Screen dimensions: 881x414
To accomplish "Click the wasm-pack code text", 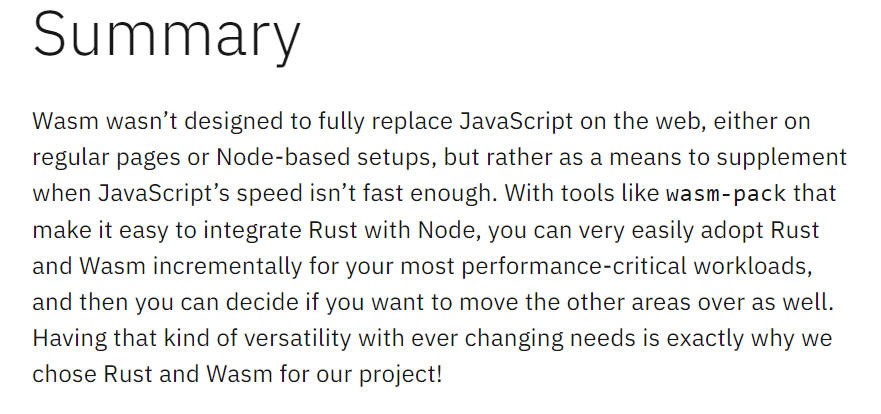I will coord(726,194).
